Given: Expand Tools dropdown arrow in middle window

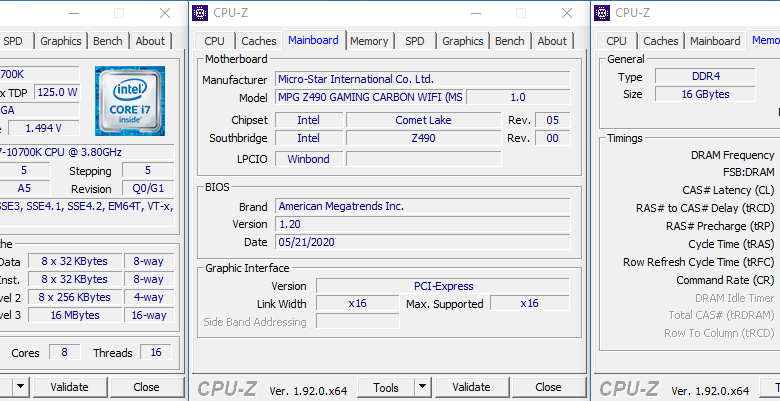Looking at the screenshot, I should (x=422, y=387).
